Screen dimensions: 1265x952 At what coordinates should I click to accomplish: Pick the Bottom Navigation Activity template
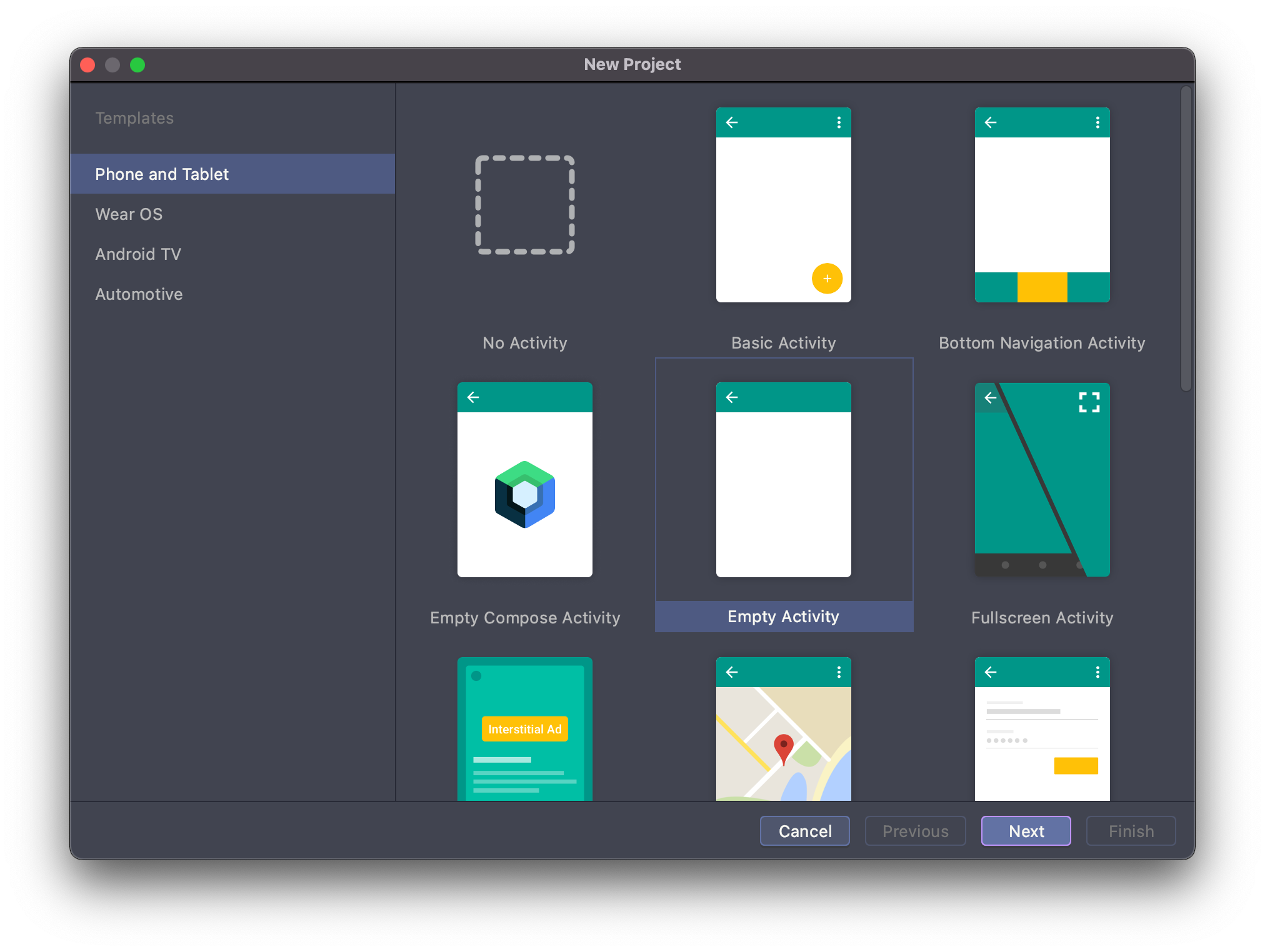(x=1042, y=205)
